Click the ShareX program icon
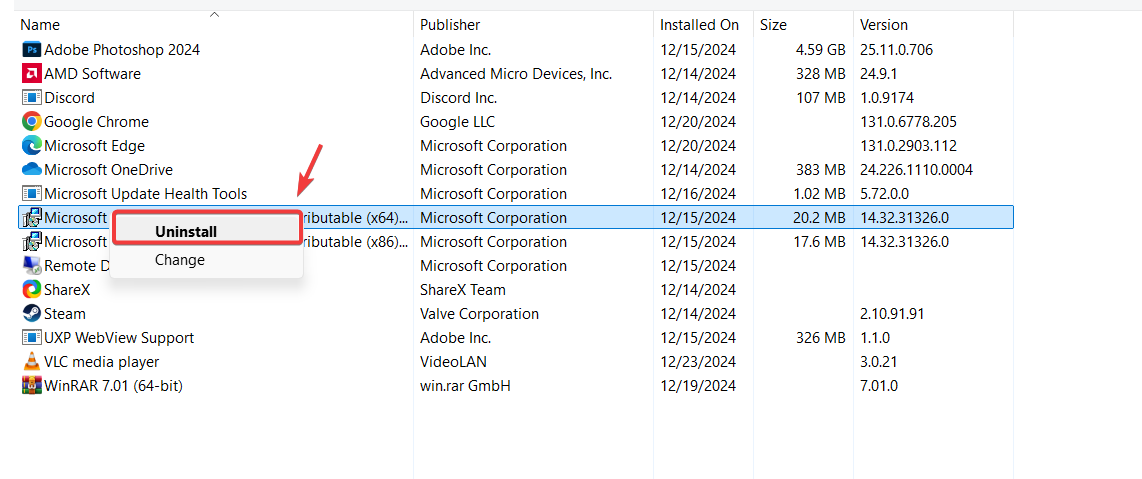The image size is (1142, 479). click(x=31, y=290)
